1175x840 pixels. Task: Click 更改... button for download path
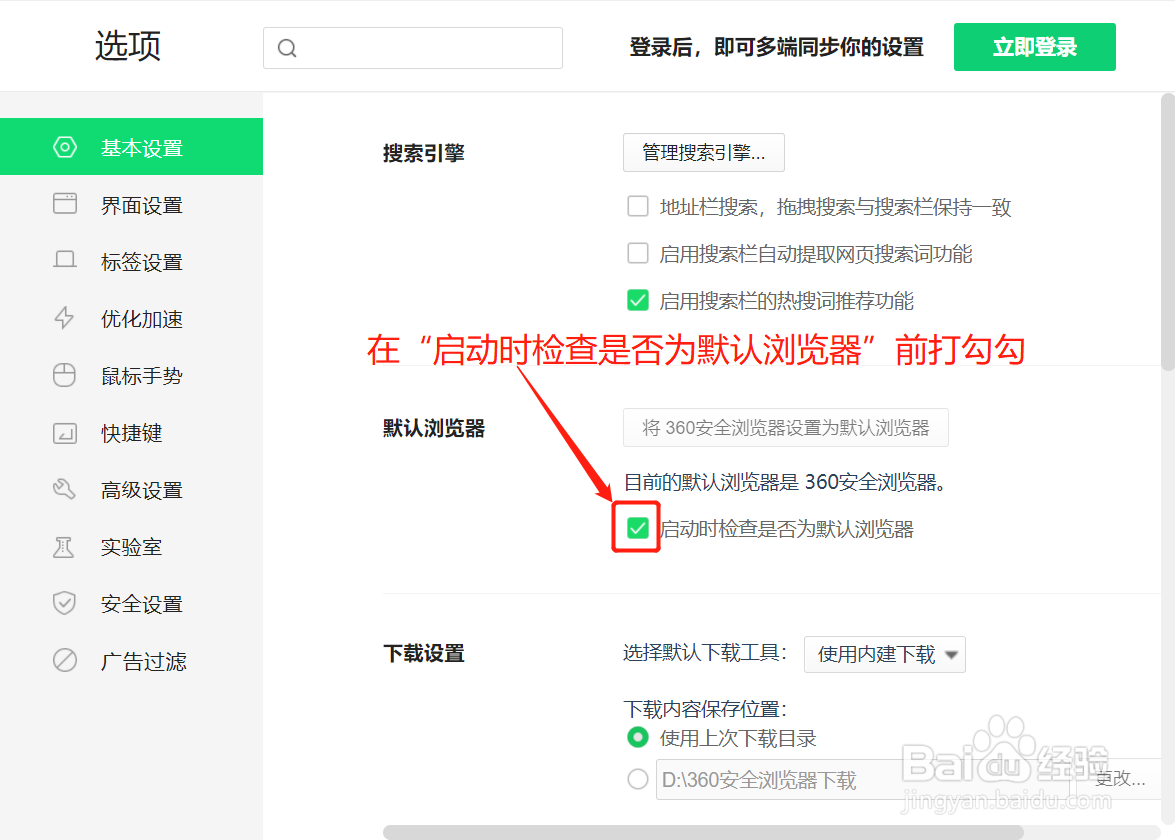pos(1120,779)
